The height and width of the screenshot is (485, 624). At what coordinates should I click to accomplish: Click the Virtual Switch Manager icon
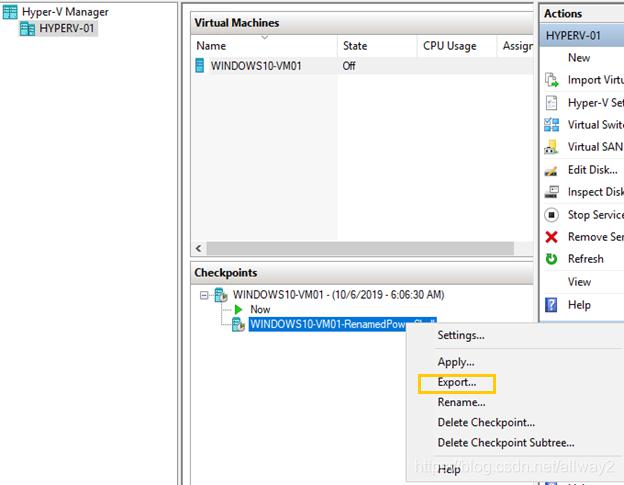click(x=551, y=125)
